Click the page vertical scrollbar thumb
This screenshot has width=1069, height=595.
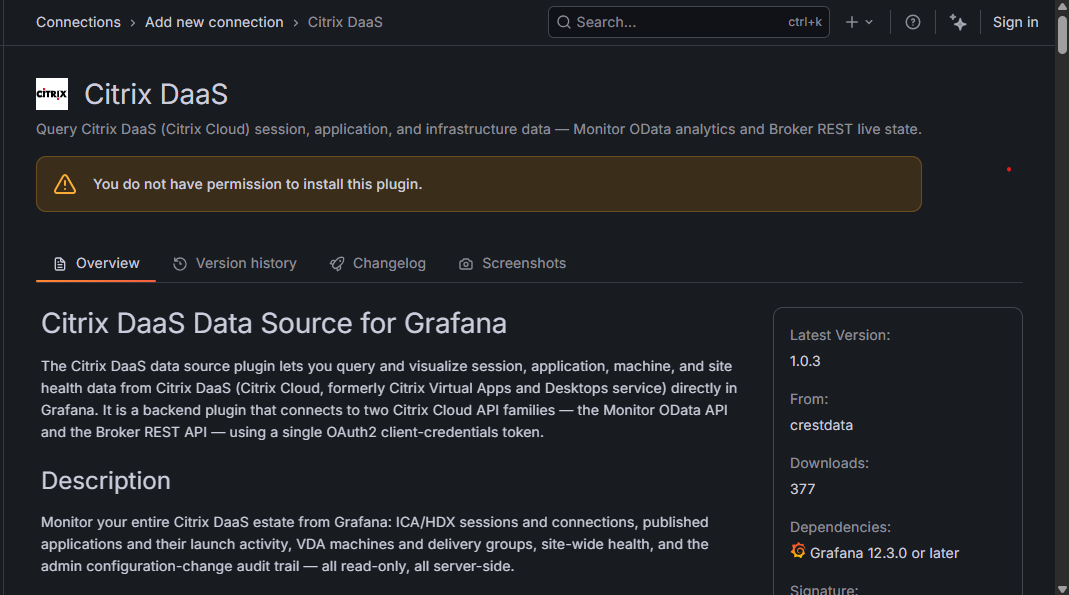coord(1062,33)
